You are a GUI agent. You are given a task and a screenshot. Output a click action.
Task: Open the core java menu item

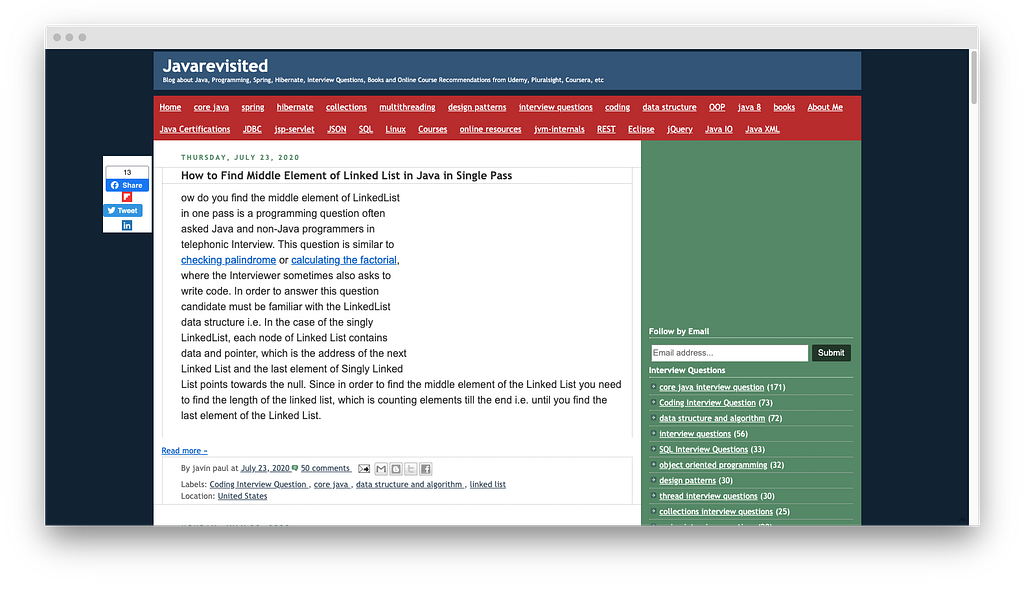(211, 107)
